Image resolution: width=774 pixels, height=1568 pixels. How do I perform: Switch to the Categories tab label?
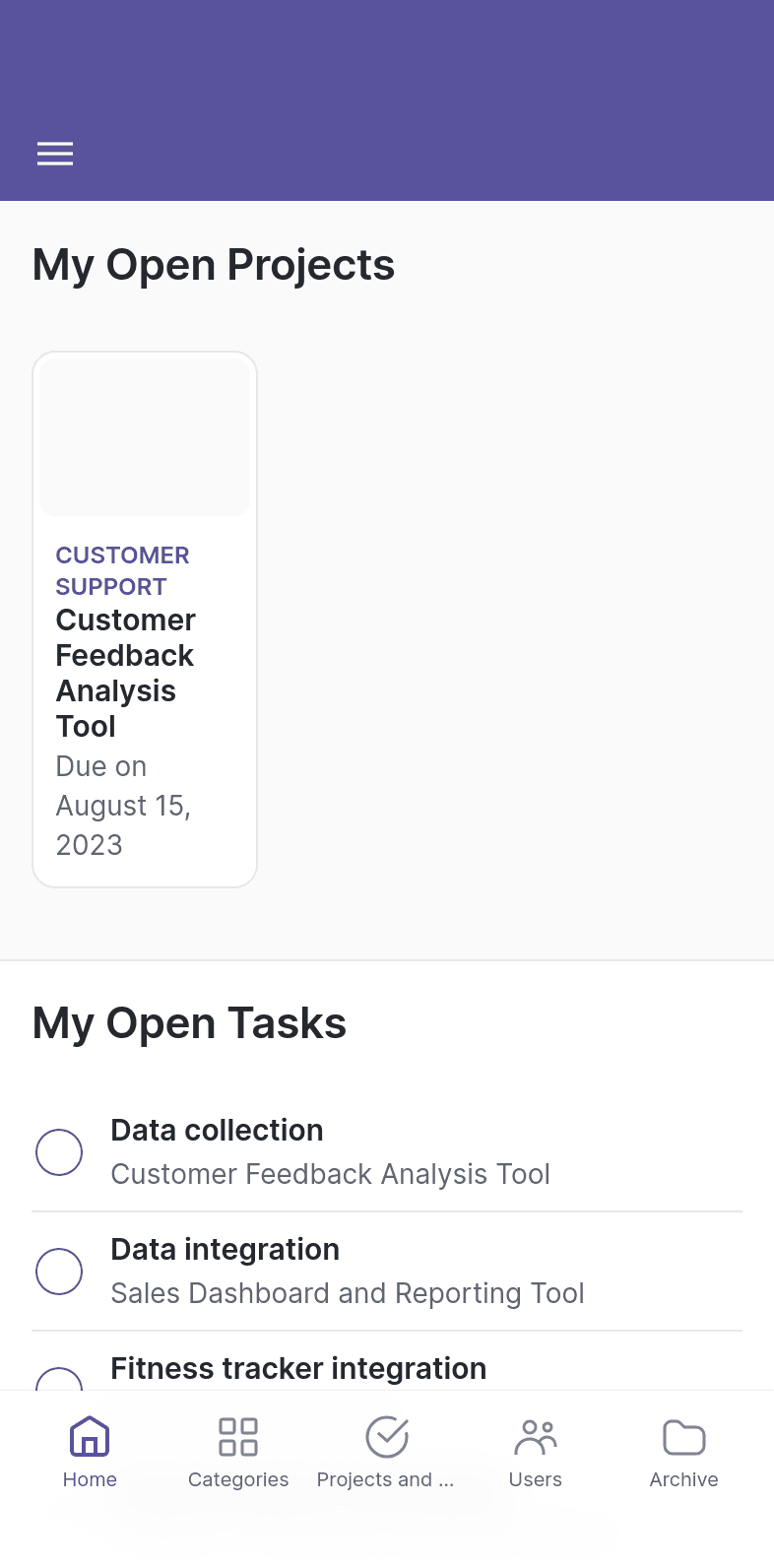click(x=238, y=1479)
